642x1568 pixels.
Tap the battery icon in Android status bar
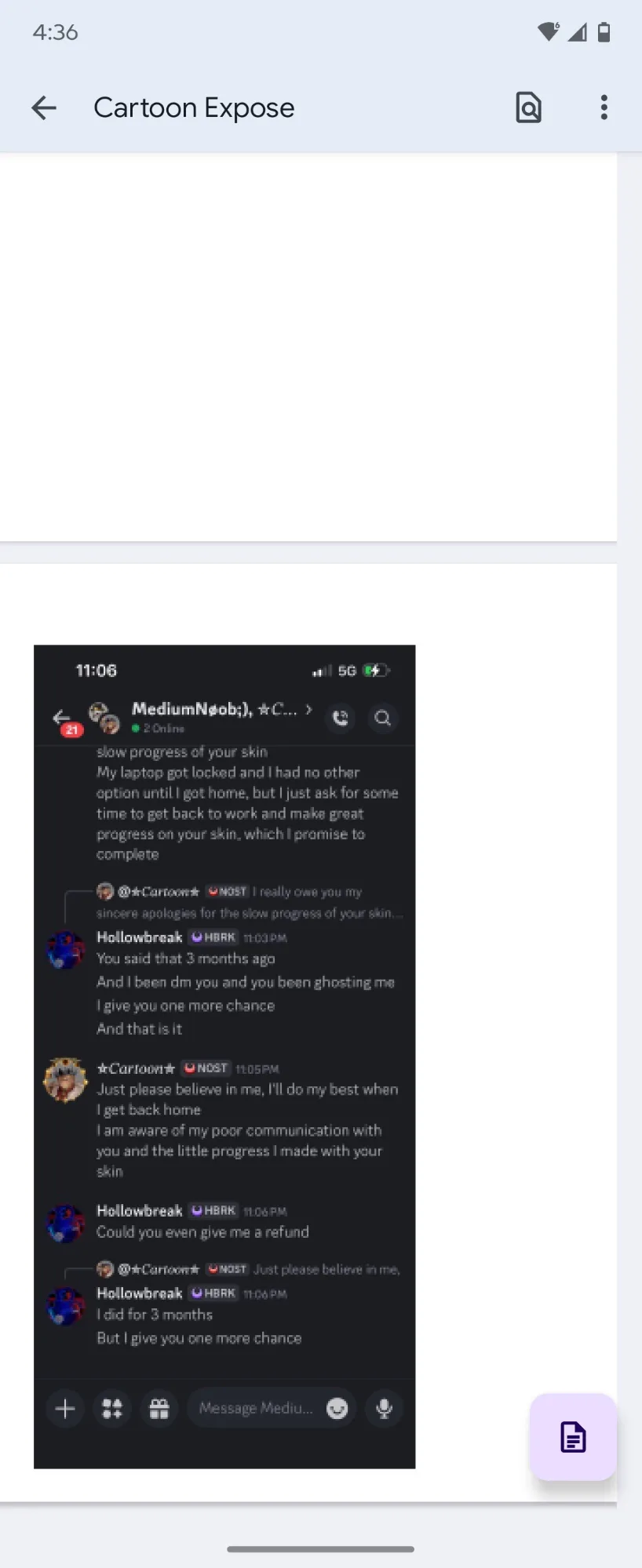point(604,32)
